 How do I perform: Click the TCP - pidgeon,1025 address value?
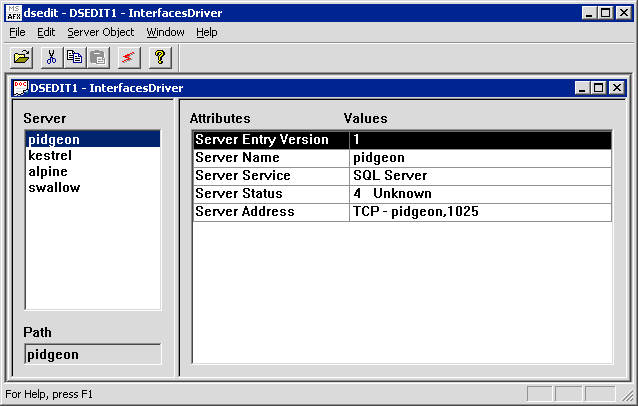click(481, 212)
